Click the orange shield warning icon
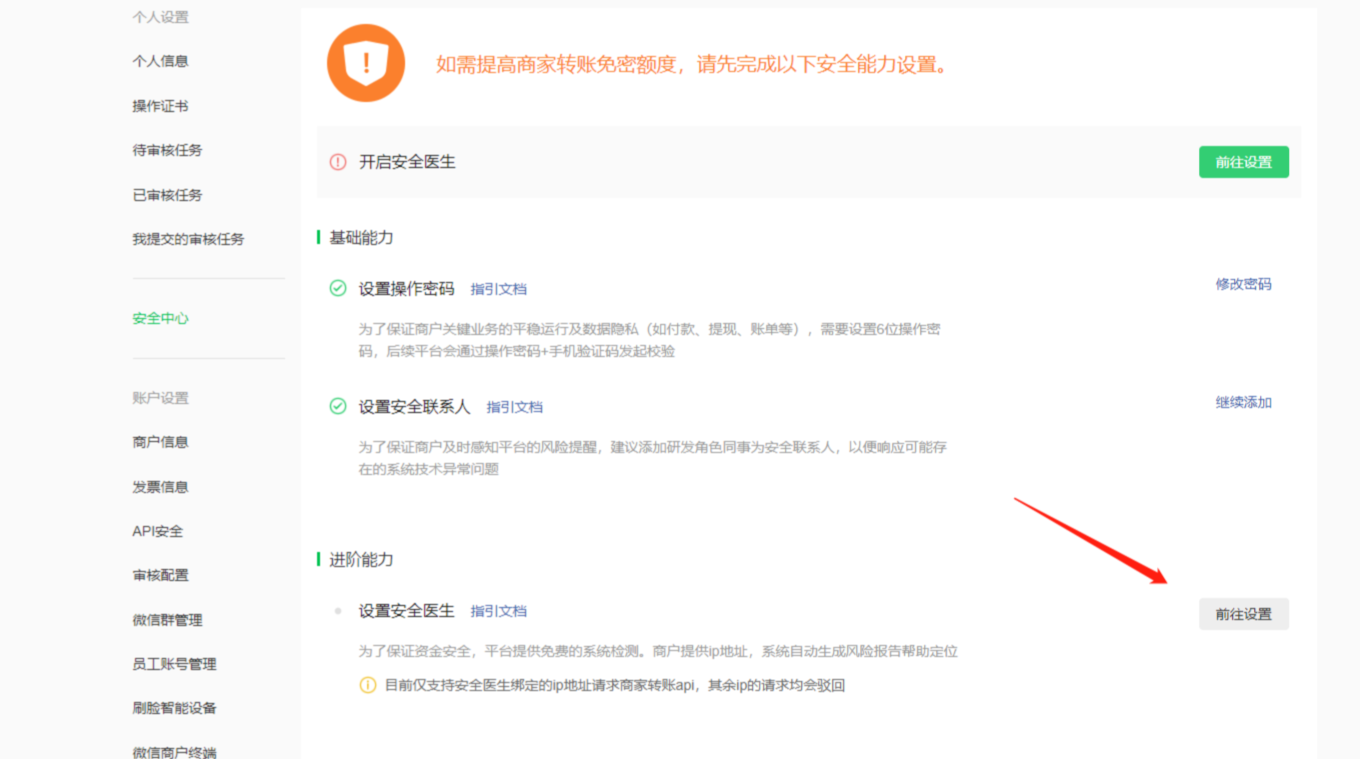Viewport: 1360px width, 759px height. coord(366,63)
